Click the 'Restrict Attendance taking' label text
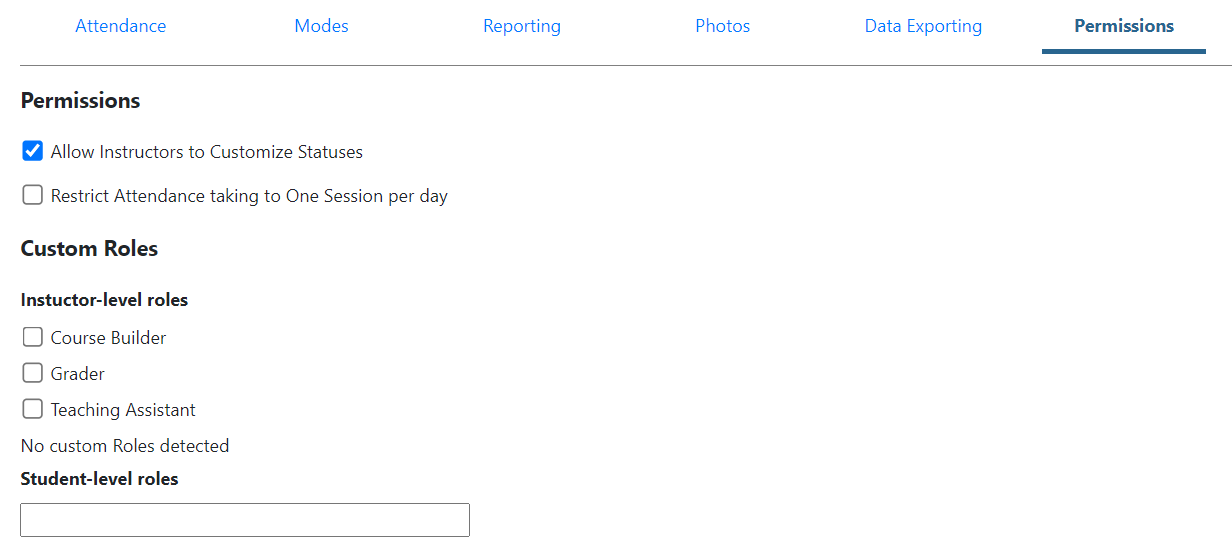The height and width of the screenshot is (560, 1232). pyautogui.click(x=249, y=197)
